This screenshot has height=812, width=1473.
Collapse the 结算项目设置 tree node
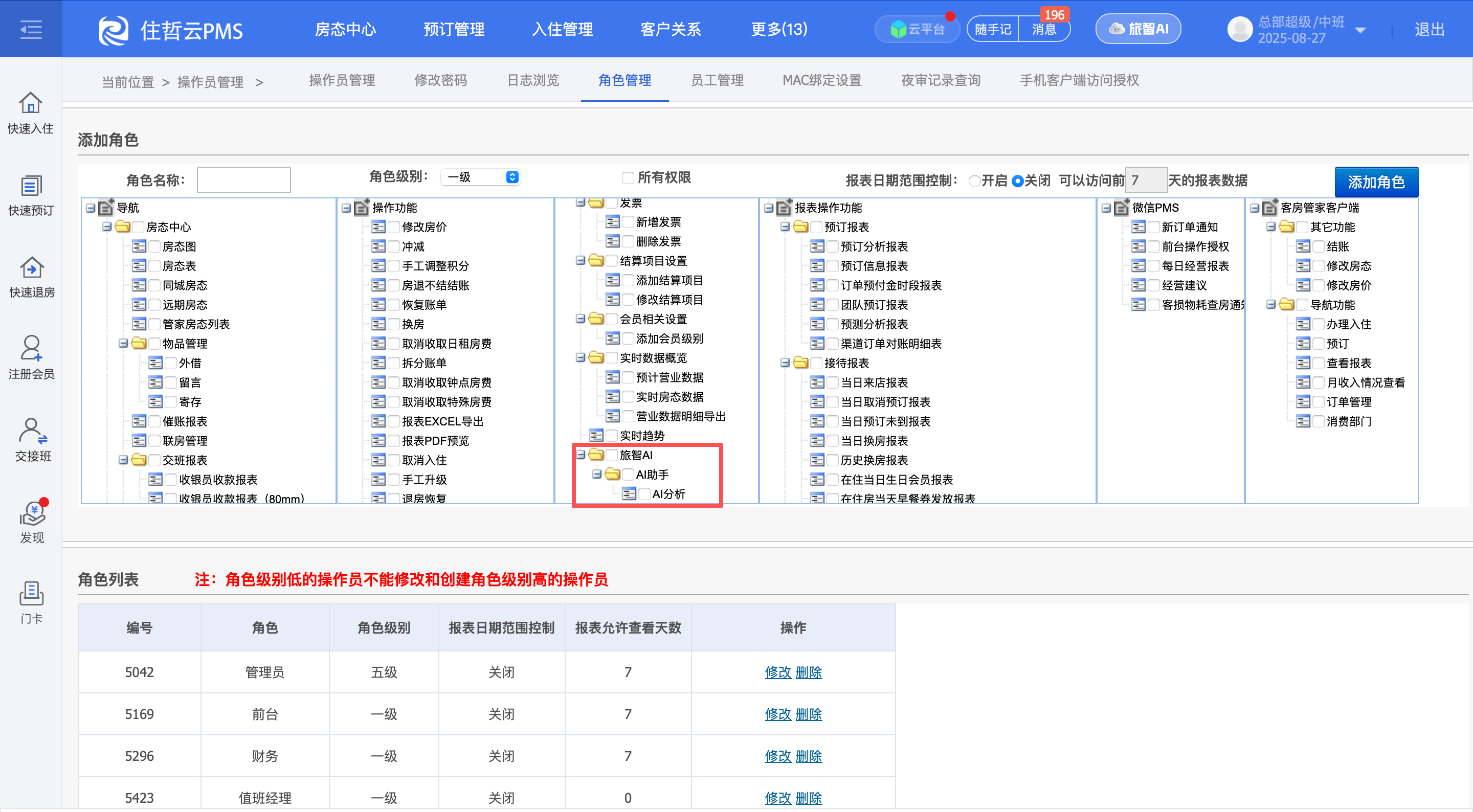point(581,261)
